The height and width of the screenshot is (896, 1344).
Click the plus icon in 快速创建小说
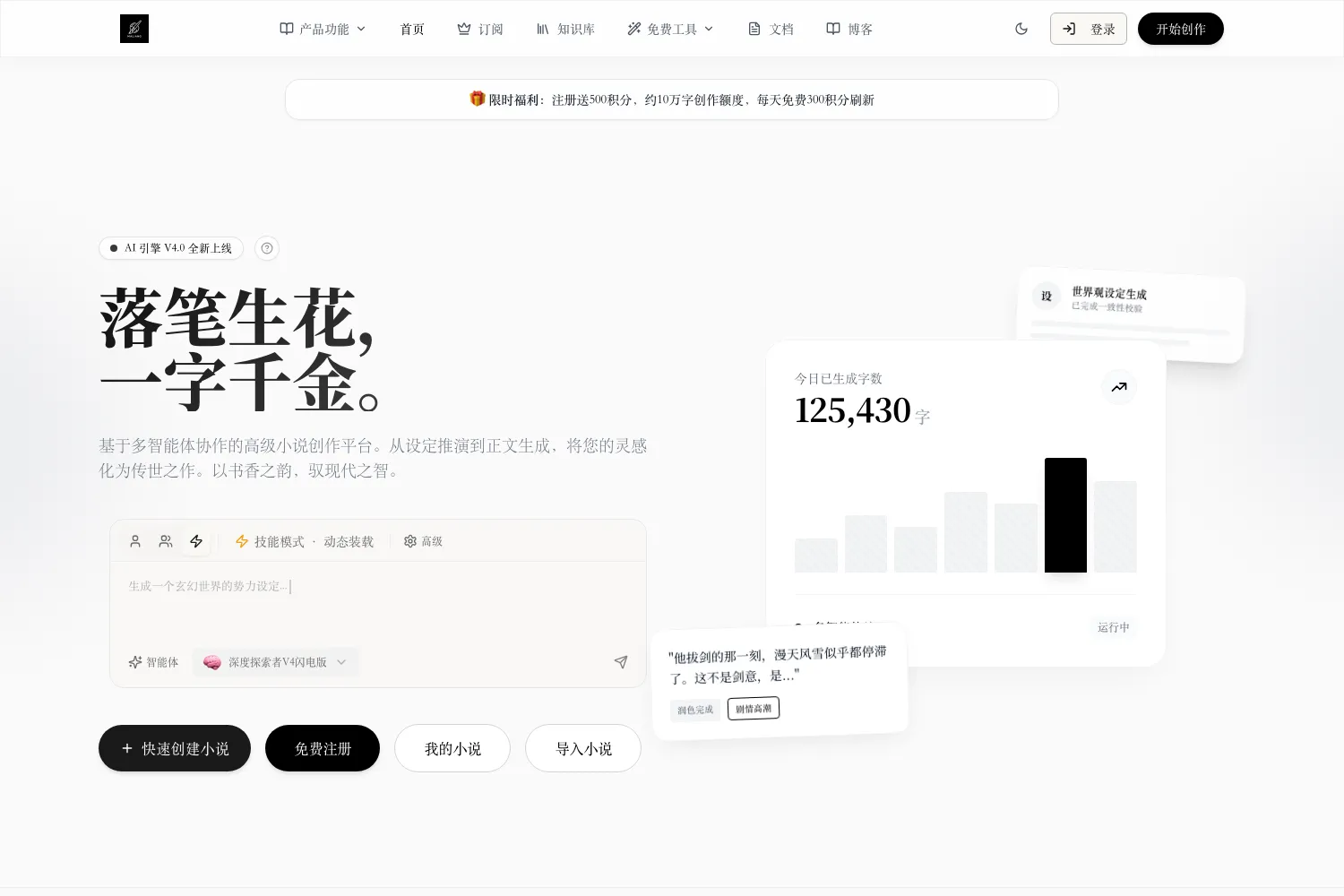(x=127, y=748)
